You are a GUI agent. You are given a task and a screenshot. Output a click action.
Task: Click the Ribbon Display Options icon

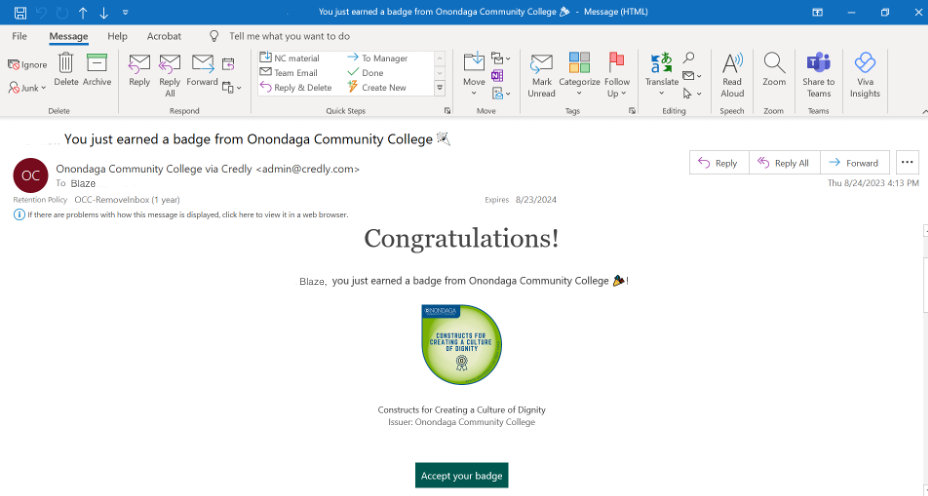pyautogui.click(x=817, y=12)
